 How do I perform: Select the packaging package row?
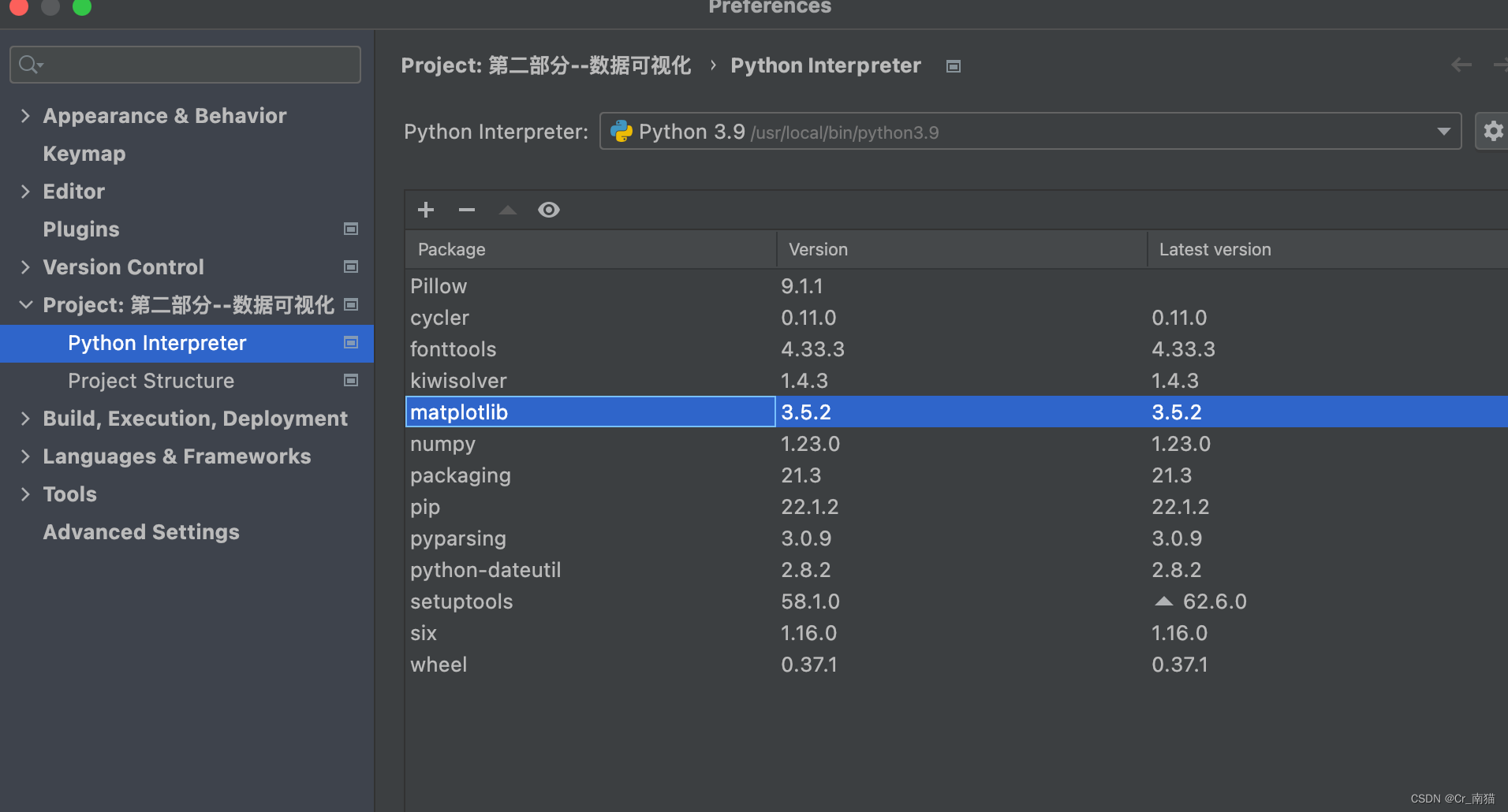click(957, 475)
